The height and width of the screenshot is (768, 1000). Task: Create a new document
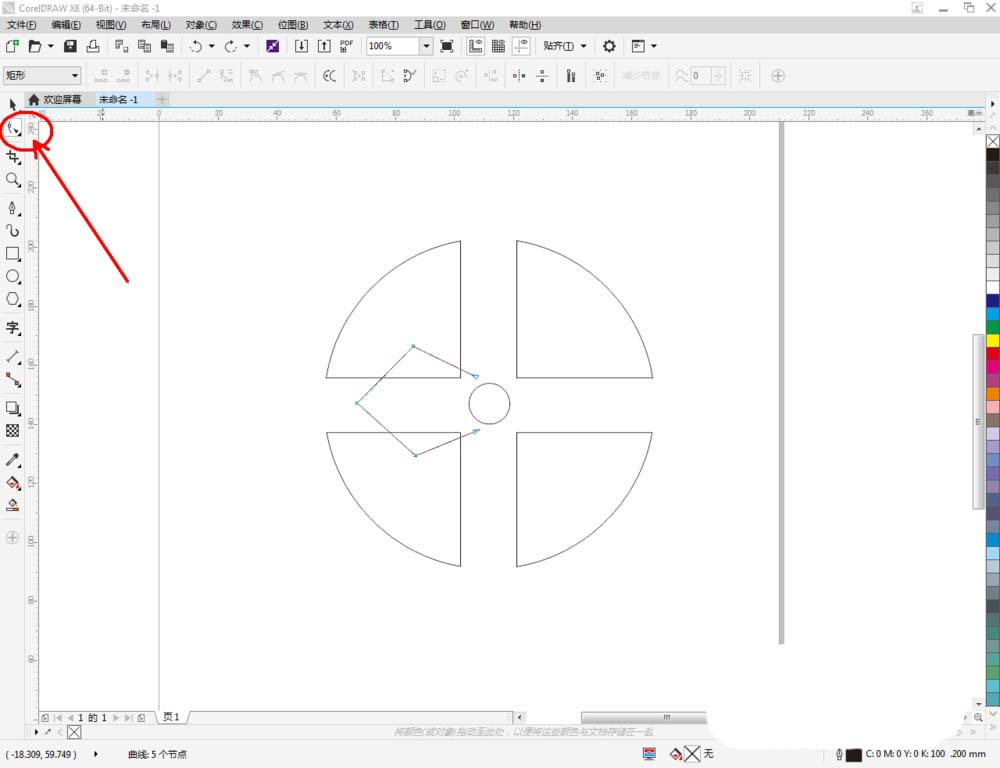pyautogui.click(x=11, y=46)
